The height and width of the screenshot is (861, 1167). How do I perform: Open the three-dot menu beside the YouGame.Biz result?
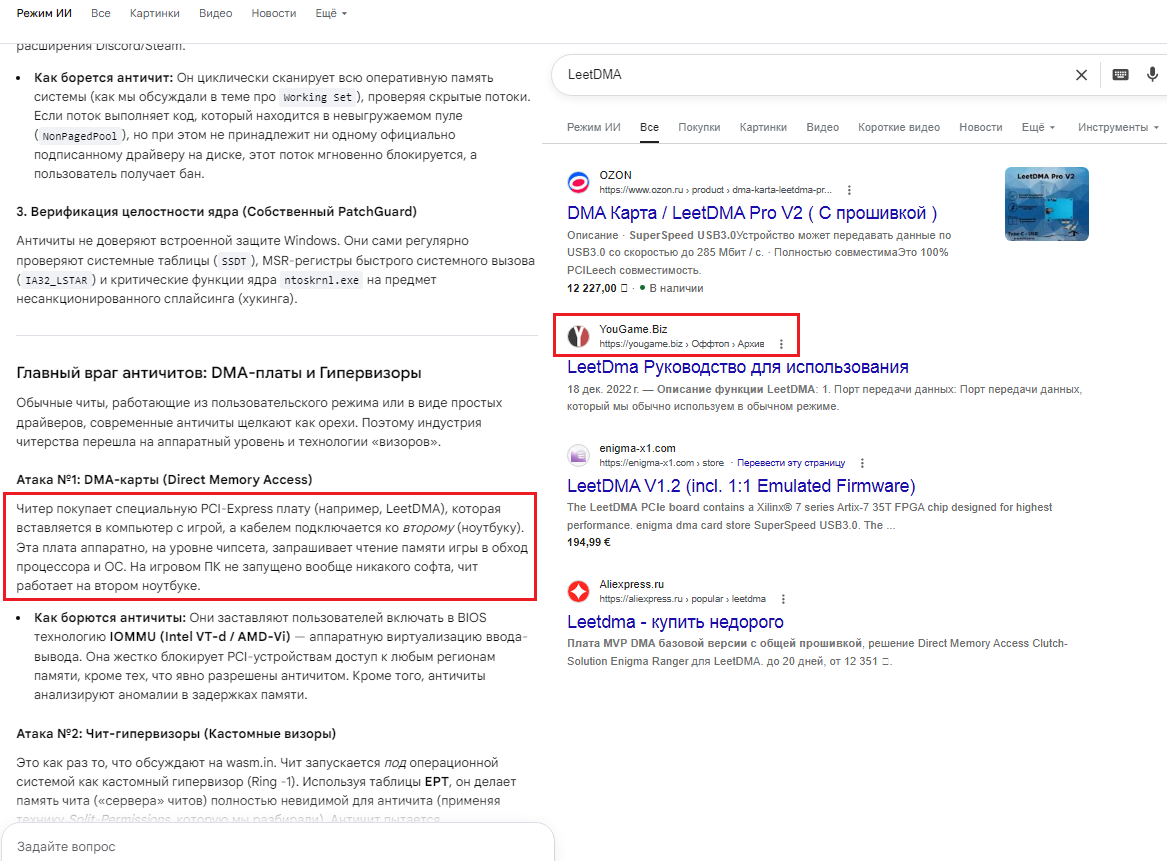(781, 344)
